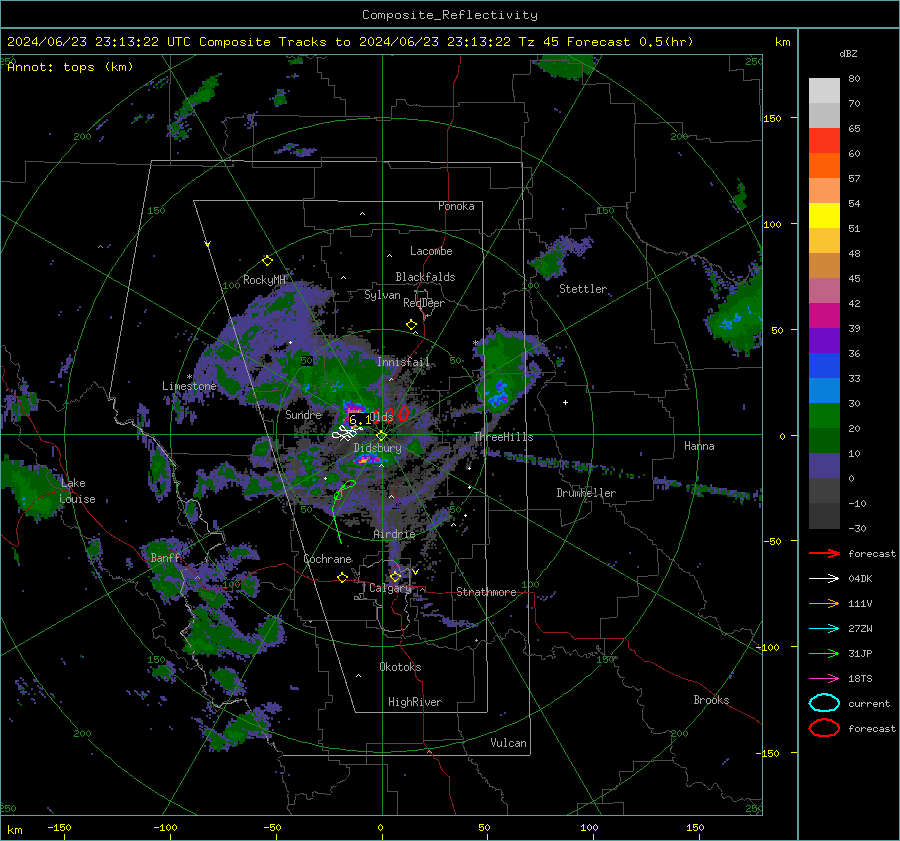The image size is (900, 841).
Task: Click the white 04DK arrow in legend
Action: point(824,578)
